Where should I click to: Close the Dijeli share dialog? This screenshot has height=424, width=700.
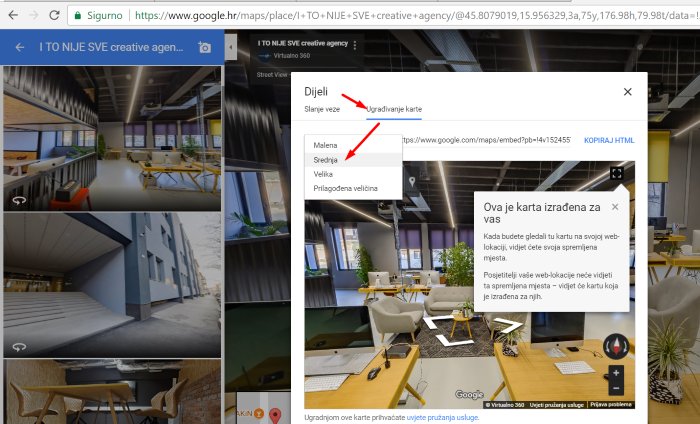627,92
